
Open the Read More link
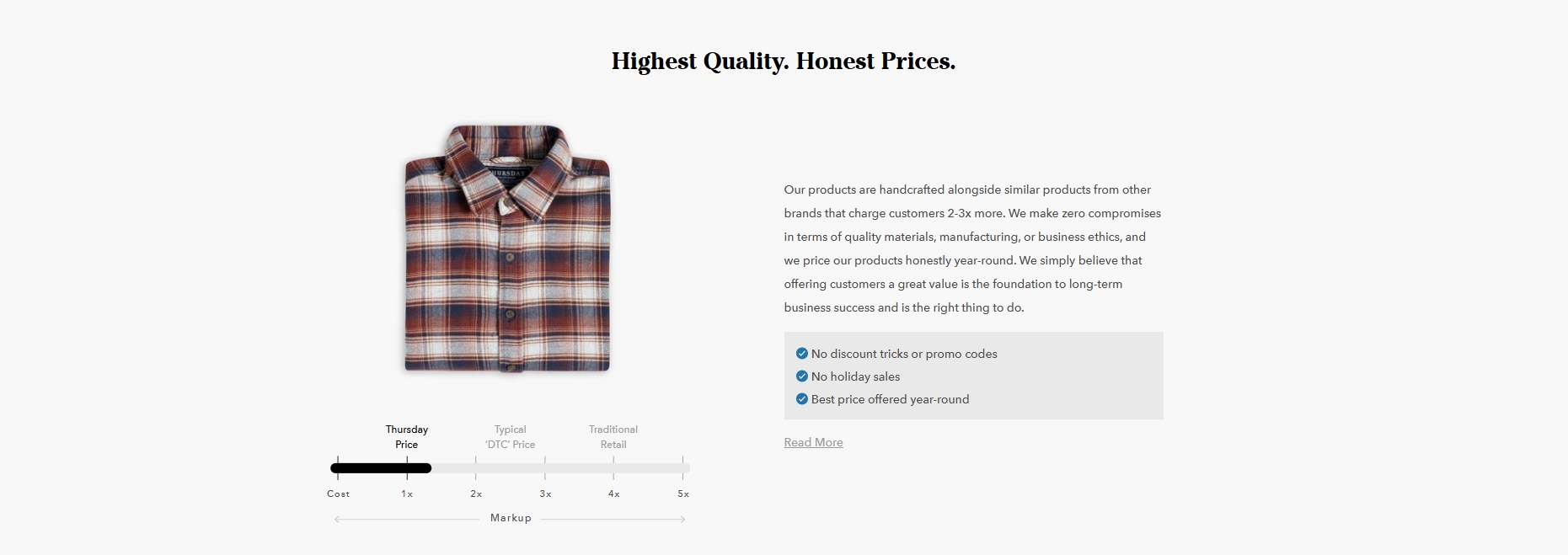[x=813, y=443]
